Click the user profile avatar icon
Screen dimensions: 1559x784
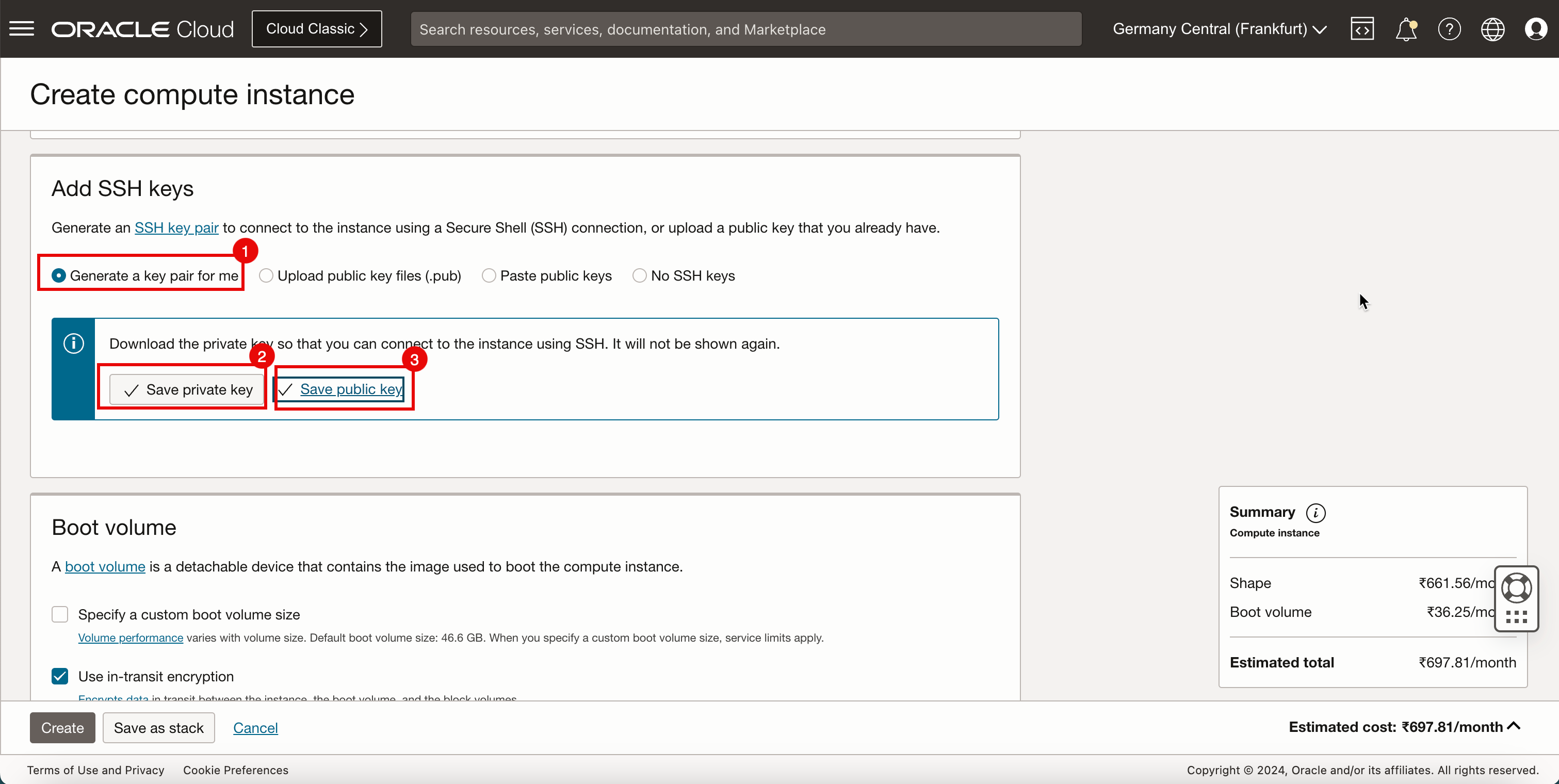coord(1536,29)
